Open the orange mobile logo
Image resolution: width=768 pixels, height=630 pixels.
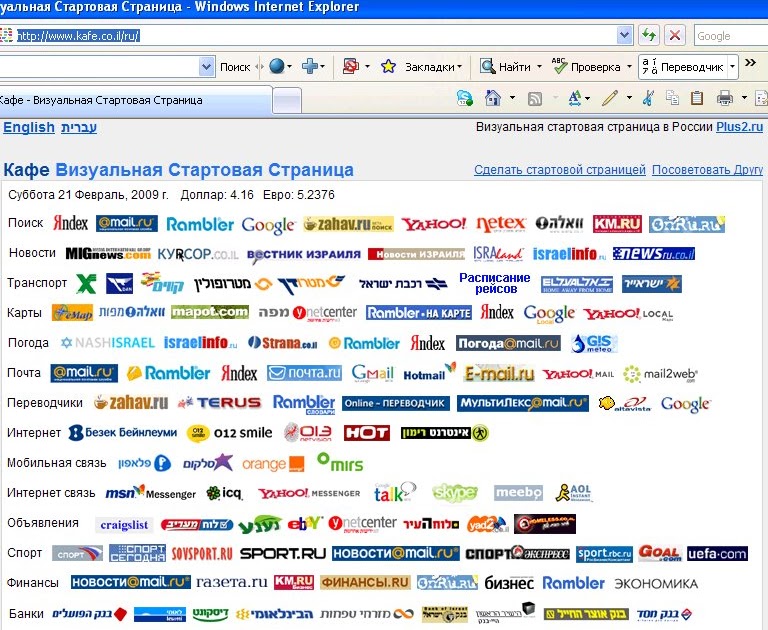pyautogui.click(x=273, y=463)
